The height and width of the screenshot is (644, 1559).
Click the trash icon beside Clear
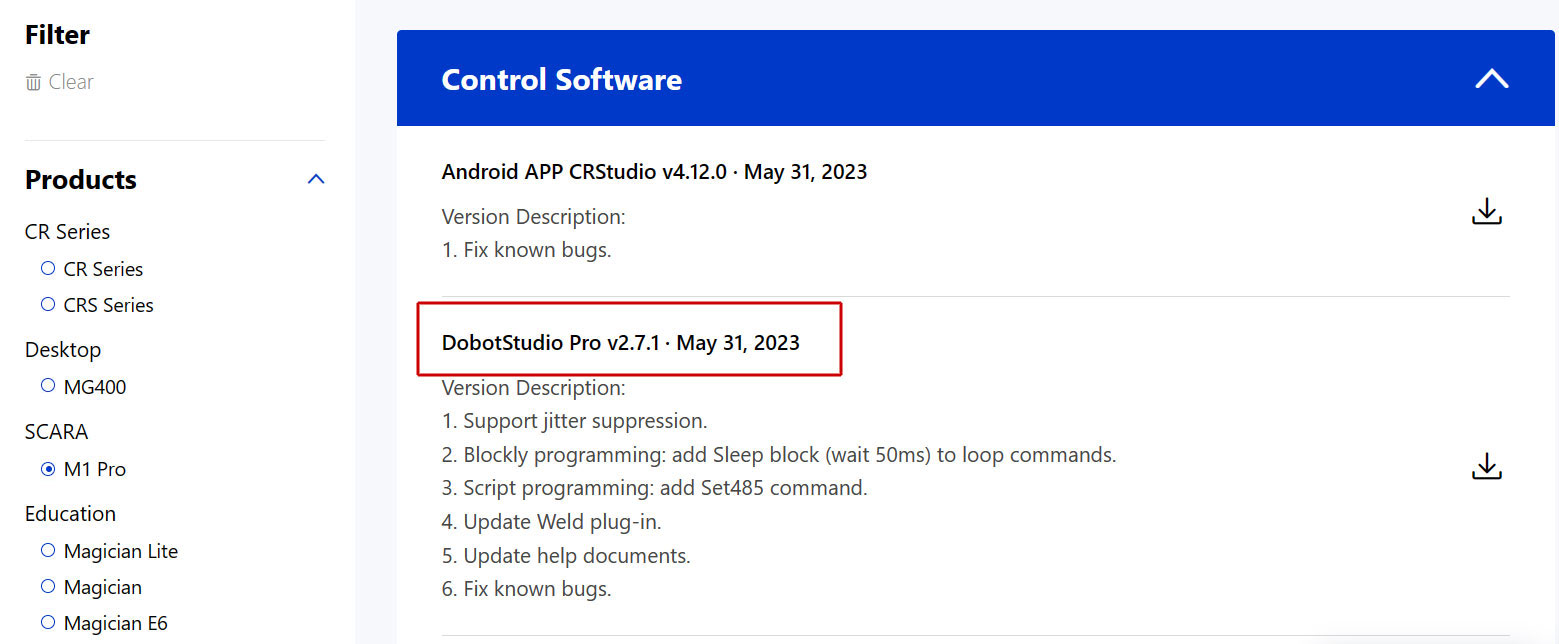pyautogui.click(x=34, y=82)
